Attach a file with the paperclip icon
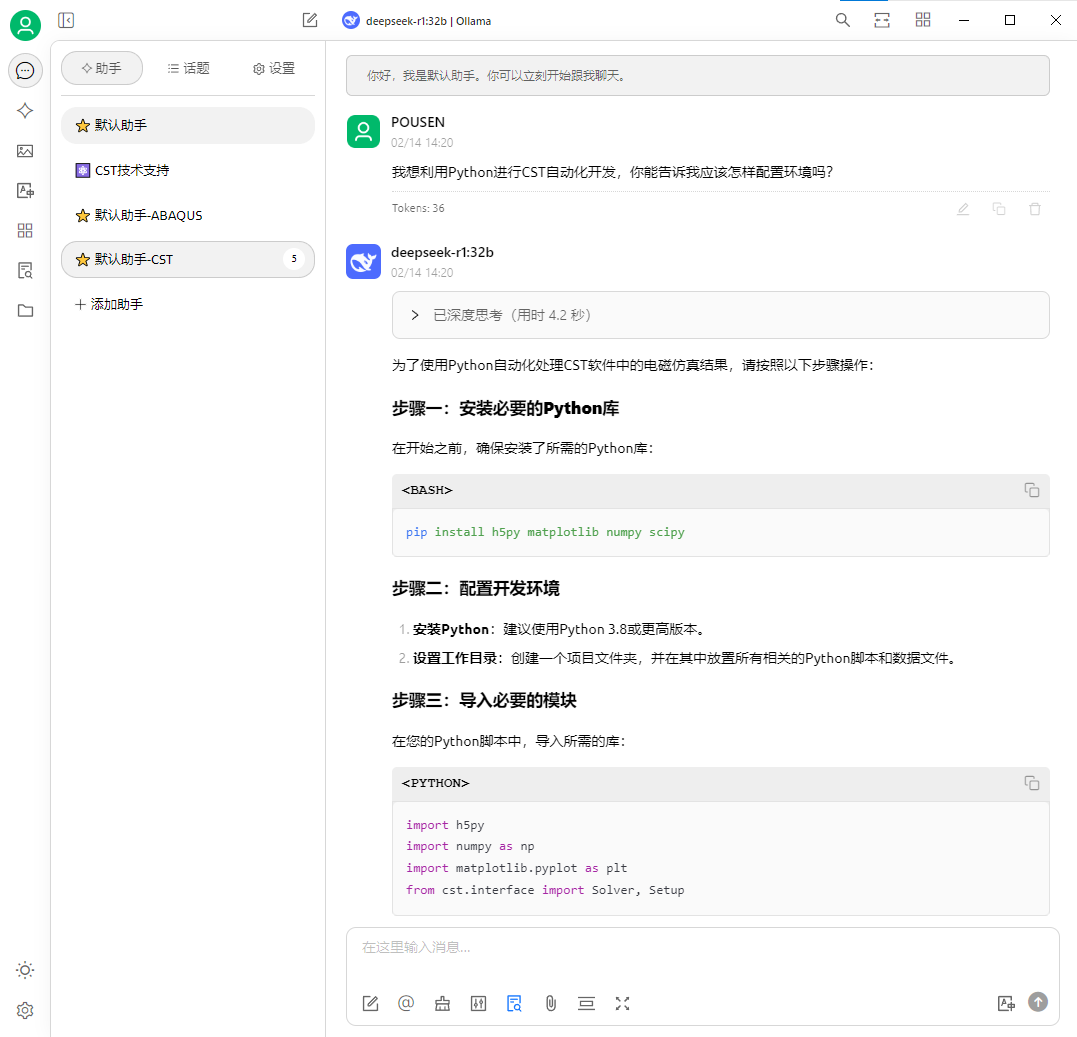 coord(550,1003)
